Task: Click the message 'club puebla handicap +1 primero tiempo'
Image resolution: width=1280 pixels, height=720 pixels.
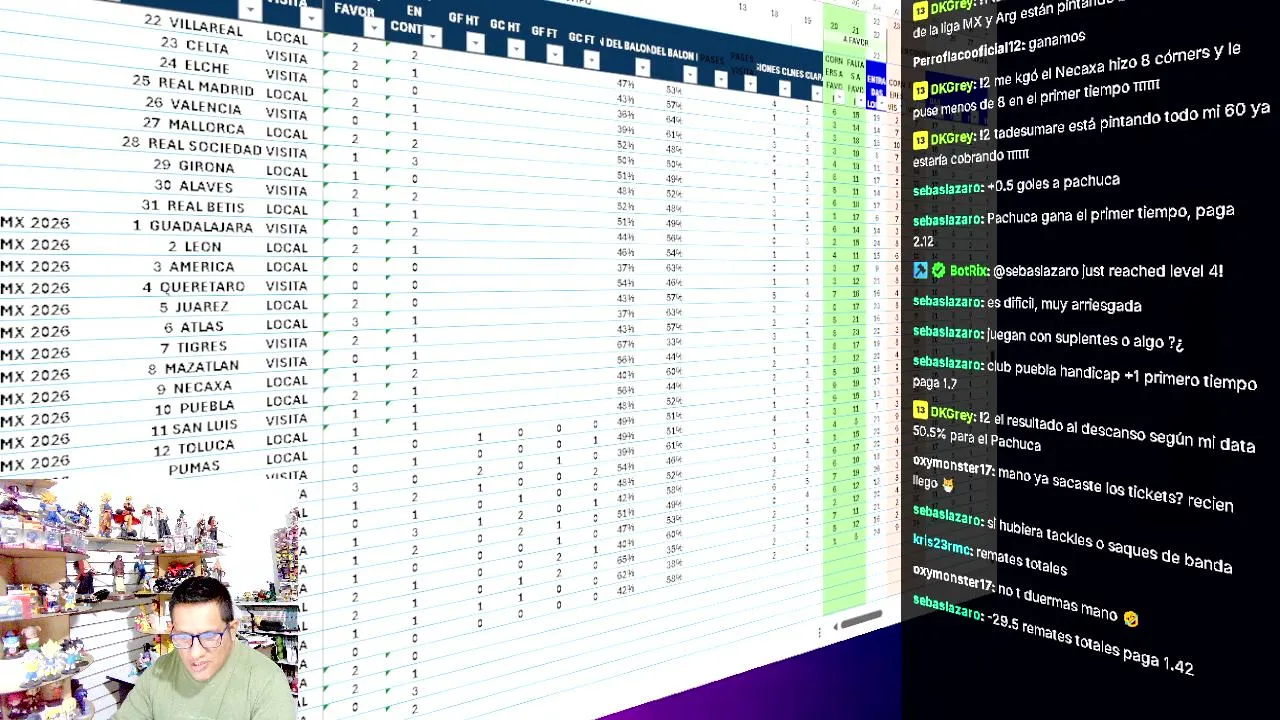Action: pos(1121,376)
